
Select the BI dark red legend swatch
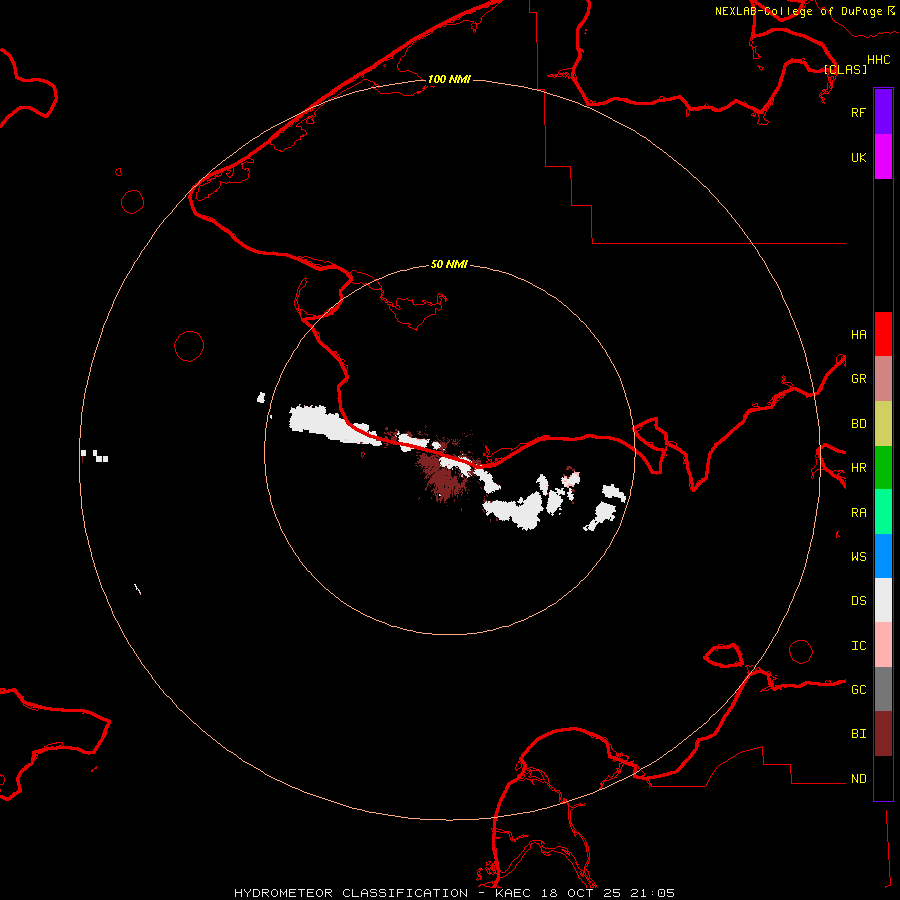tap(883, 734)
